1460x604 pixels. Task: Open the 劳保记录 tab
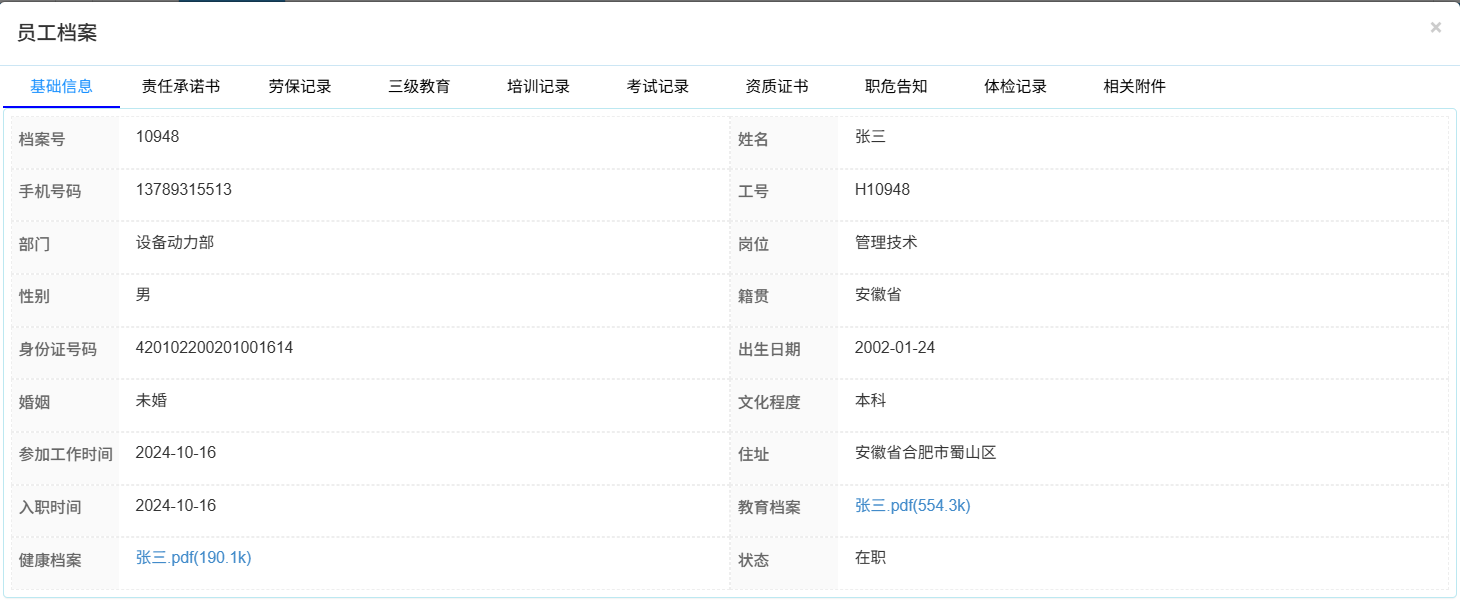click(x=298, y=86)
